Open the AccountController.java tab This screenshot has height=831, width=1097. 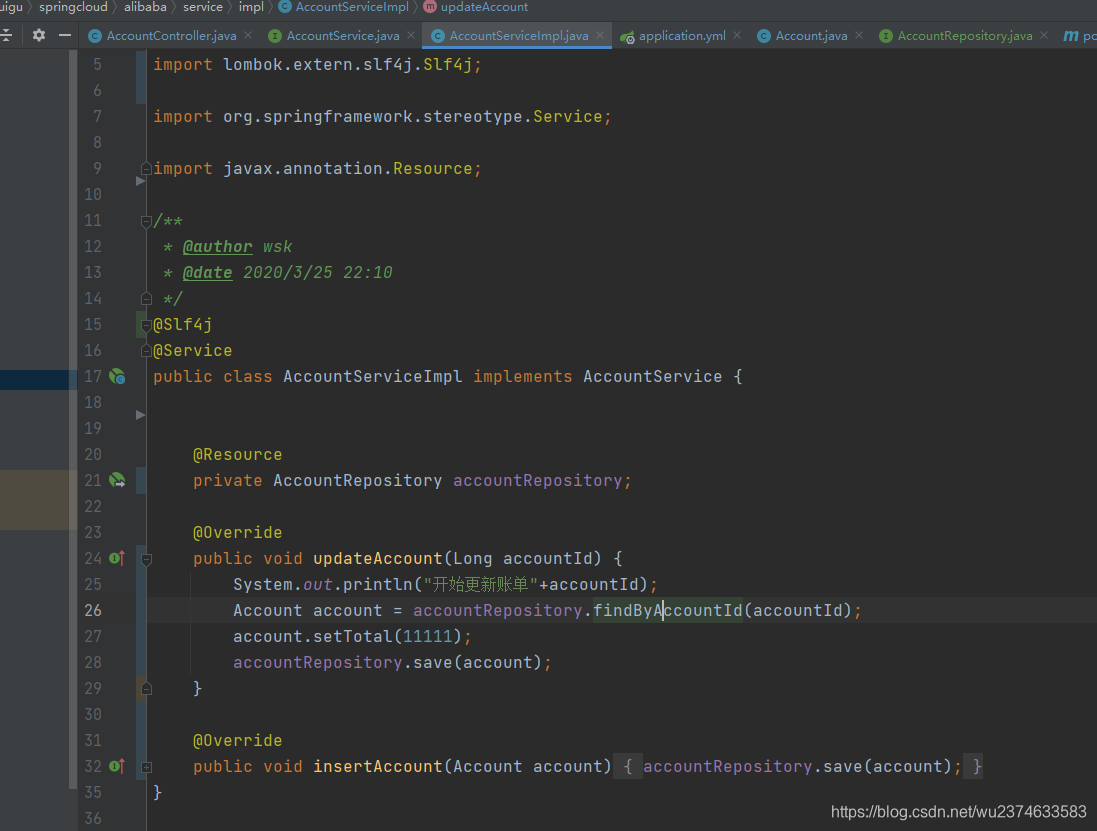pyautogui.click(x=171, y=36)
